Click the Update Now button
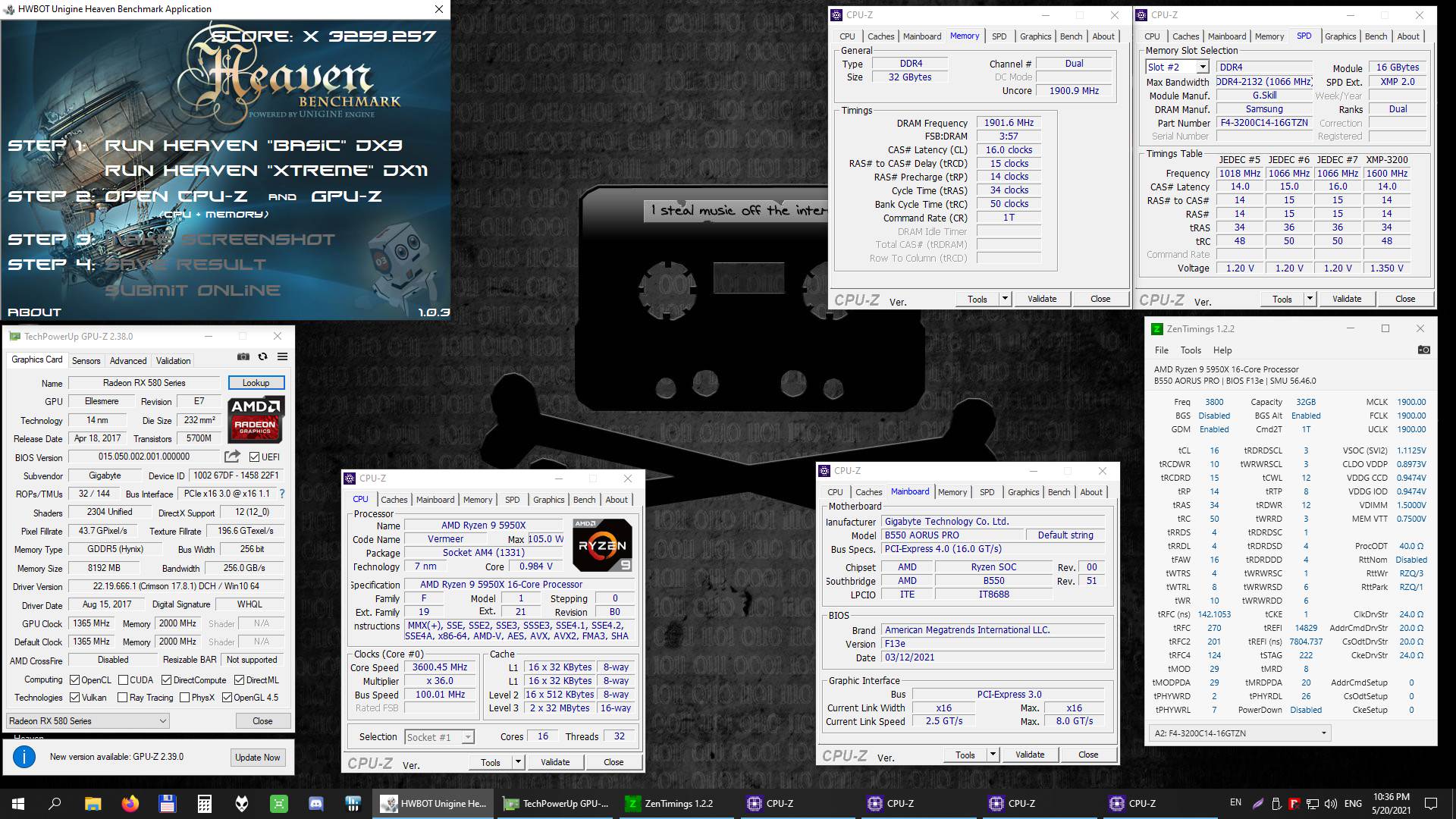 pos(258,757)
